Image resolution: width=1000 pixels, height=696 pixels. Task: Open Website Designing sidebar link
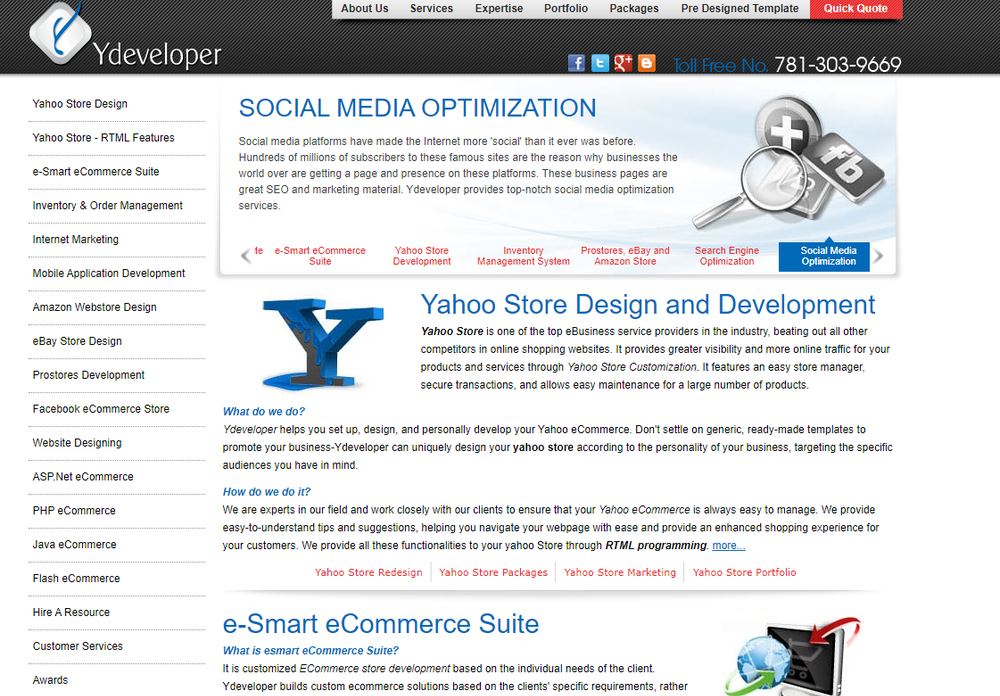77,442
